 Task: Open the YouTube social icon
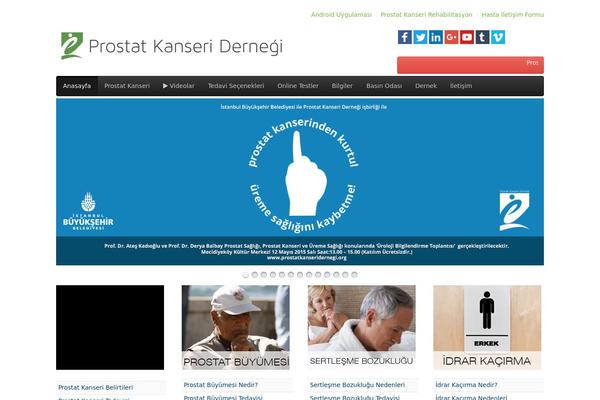coord(467,37)
